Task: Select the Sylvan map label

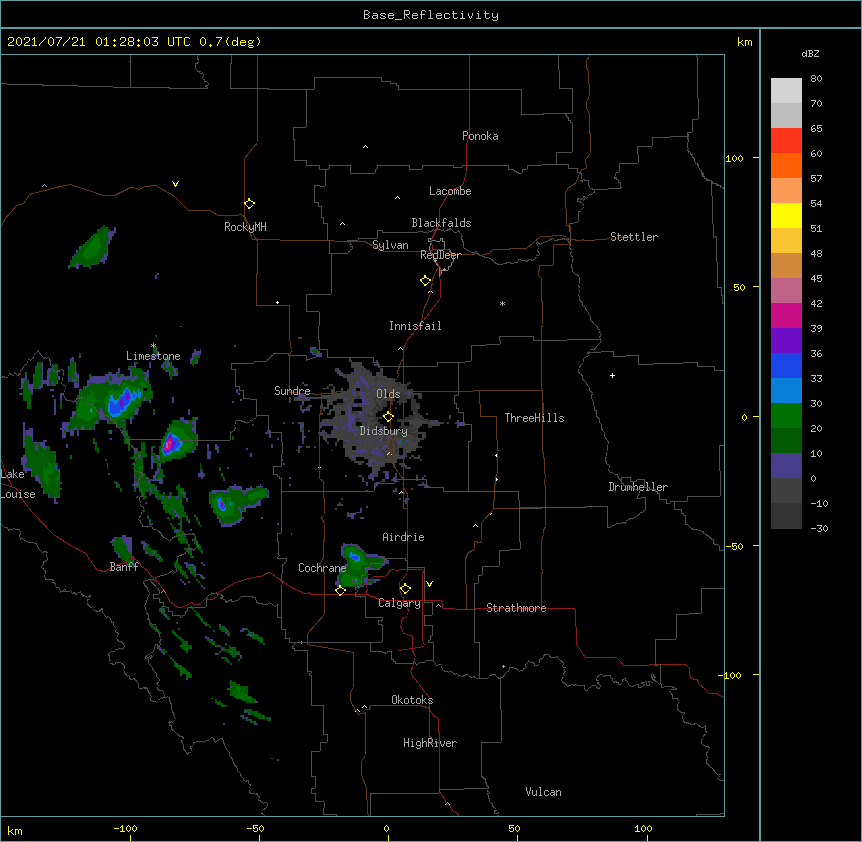Action: point(390,245)
